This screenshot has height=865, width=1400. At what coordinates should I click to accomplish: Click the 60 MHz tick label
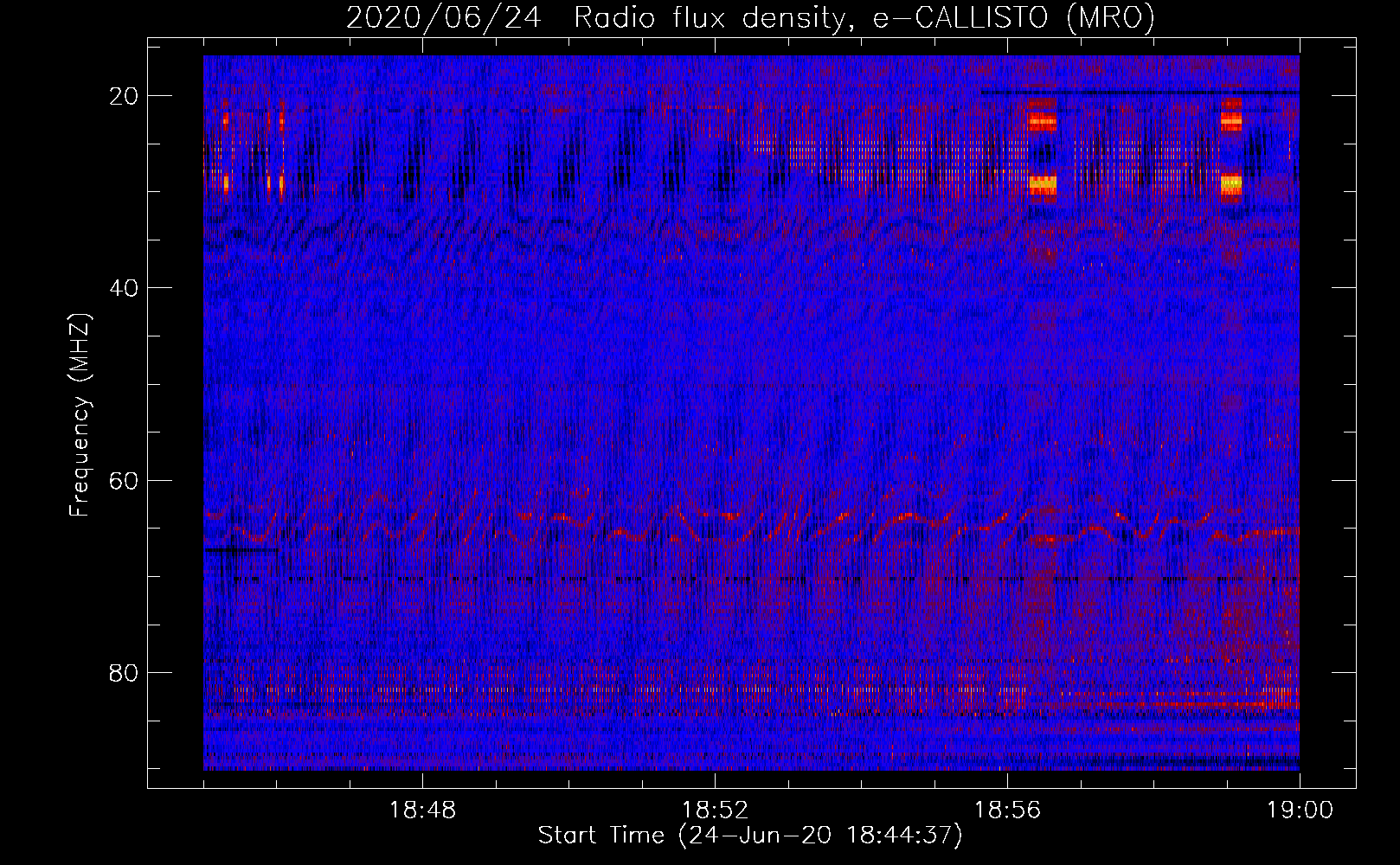(x=125, y=480)
